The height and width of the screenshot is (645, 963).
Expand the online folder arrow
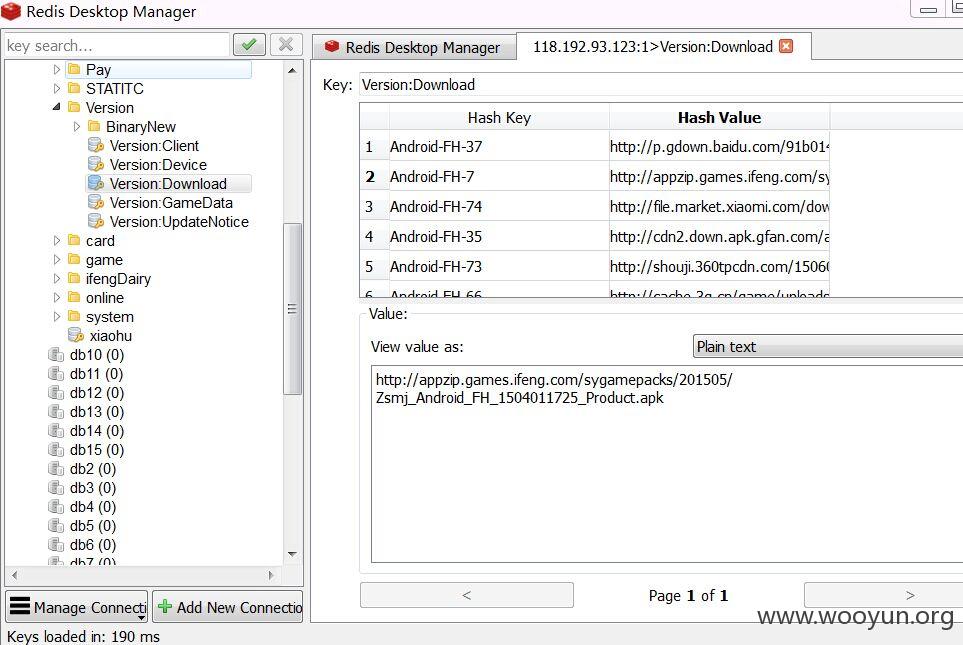coord(57,297)
